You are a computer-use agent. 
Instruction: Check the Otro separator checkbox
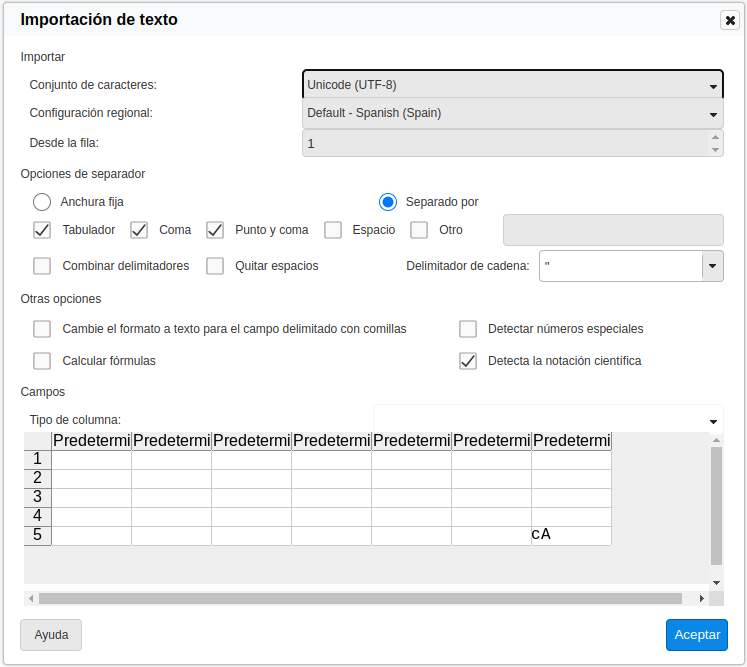pos(419,230)
